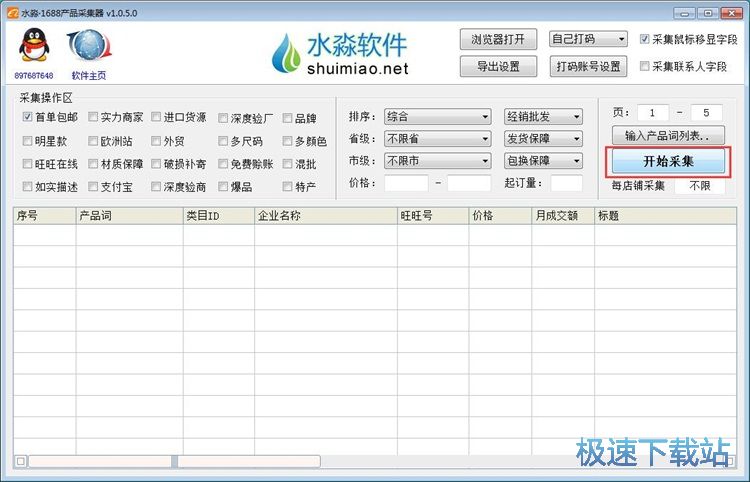Tick the 品牌 checkbox

tap(287, 118)
